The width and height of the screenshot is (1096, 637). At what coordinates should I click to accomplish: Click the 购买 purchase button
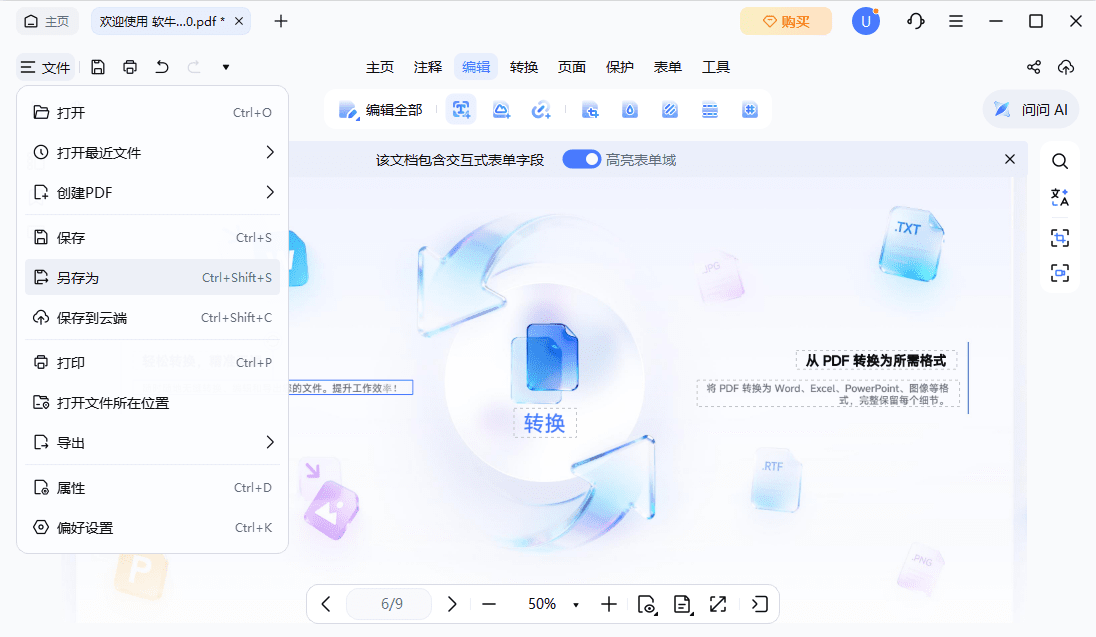pos(786,22)
